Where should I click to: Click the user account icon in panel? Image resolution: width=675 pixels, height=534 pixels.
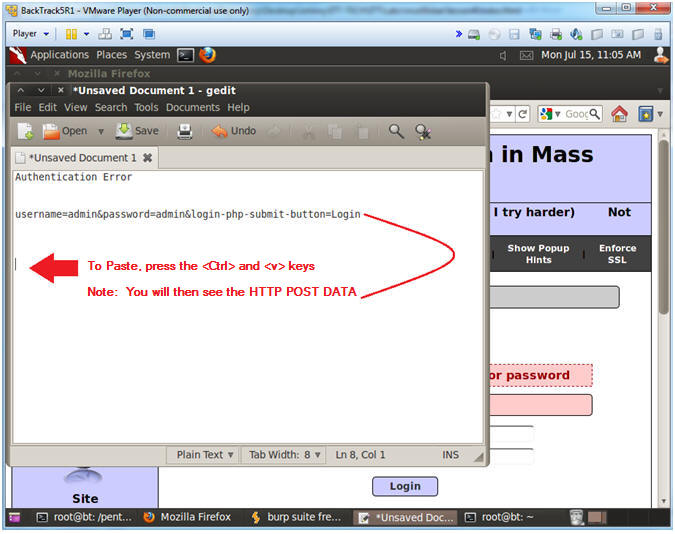[x=661, y=55]
